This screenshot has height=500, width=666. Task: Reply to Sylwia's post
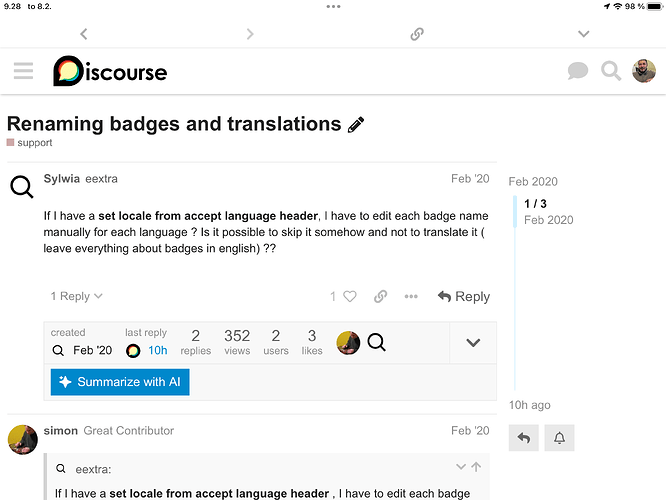464,296
